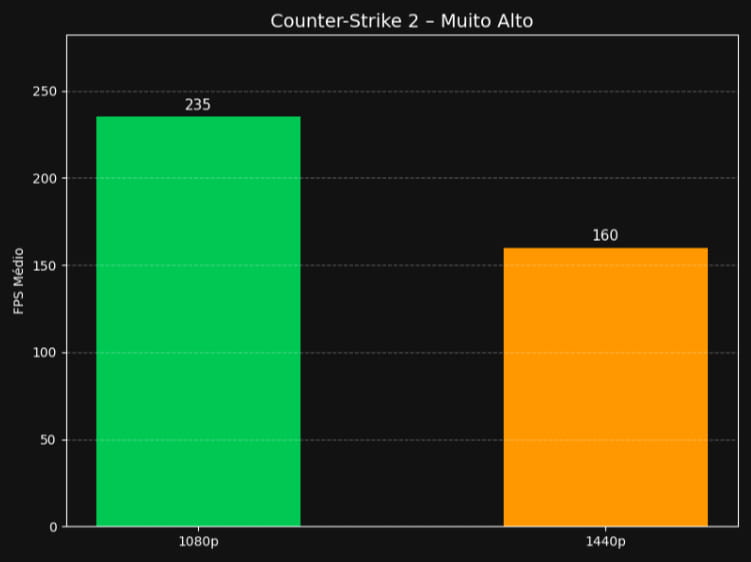Click the 235 value label above green bar

tap(198, 104)
